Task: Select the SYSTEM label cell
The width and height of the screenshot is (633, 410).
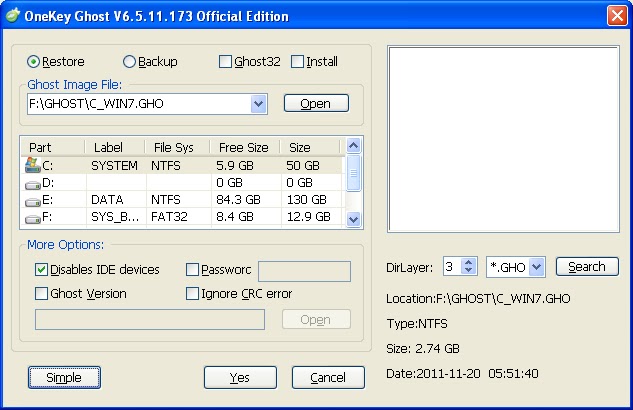Action: [115, 165]
